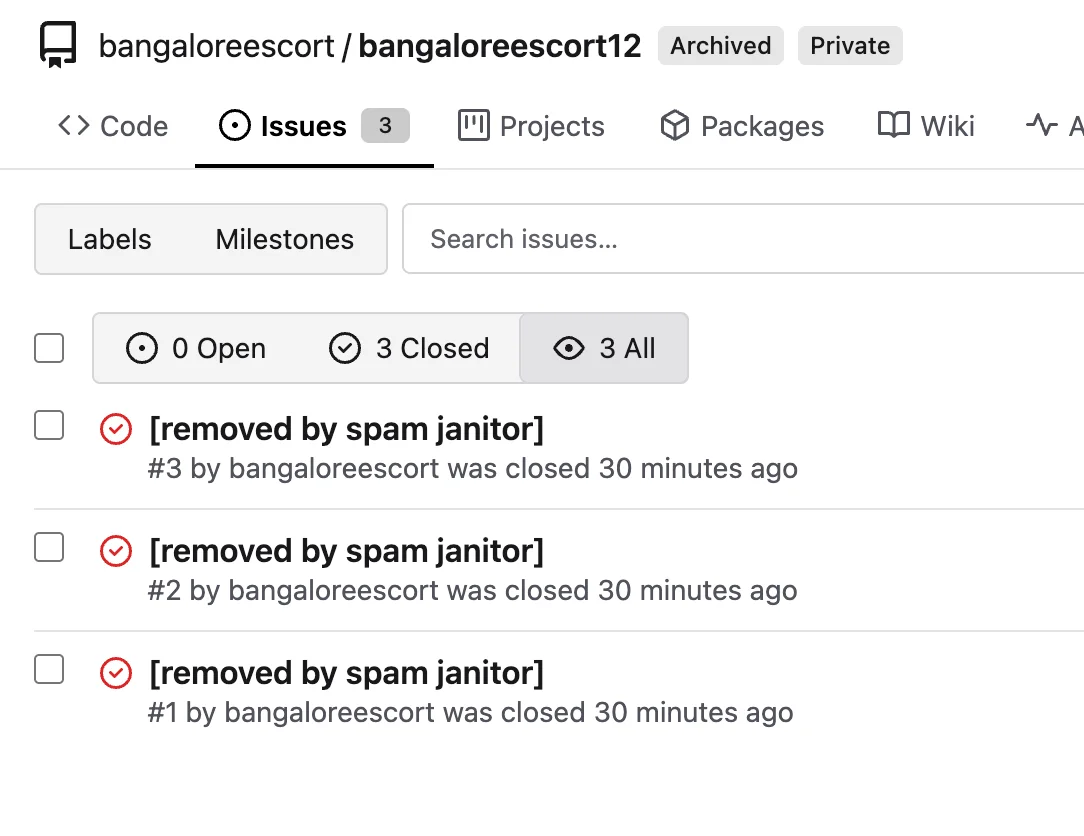Open the Code tab
This screenshot has height=836, width=1084.
113,126
